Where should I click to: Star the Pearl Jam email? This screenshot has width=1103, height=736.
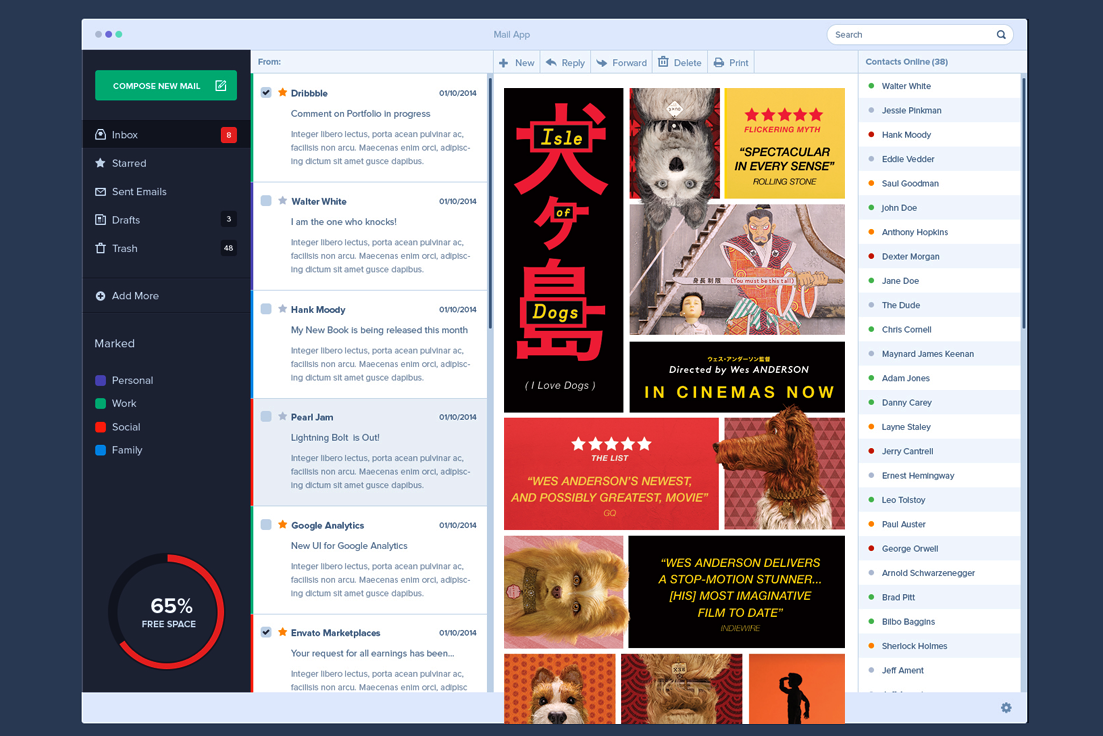(x=283, y=417)
